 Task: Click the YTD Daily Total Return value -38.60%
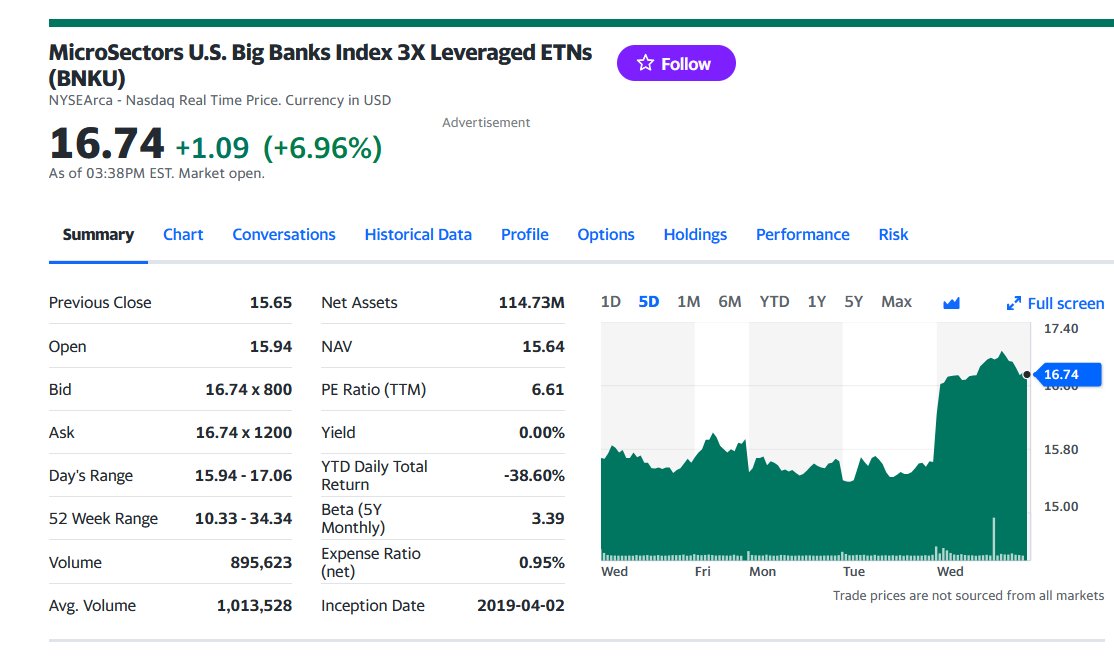tap(534, 475)
